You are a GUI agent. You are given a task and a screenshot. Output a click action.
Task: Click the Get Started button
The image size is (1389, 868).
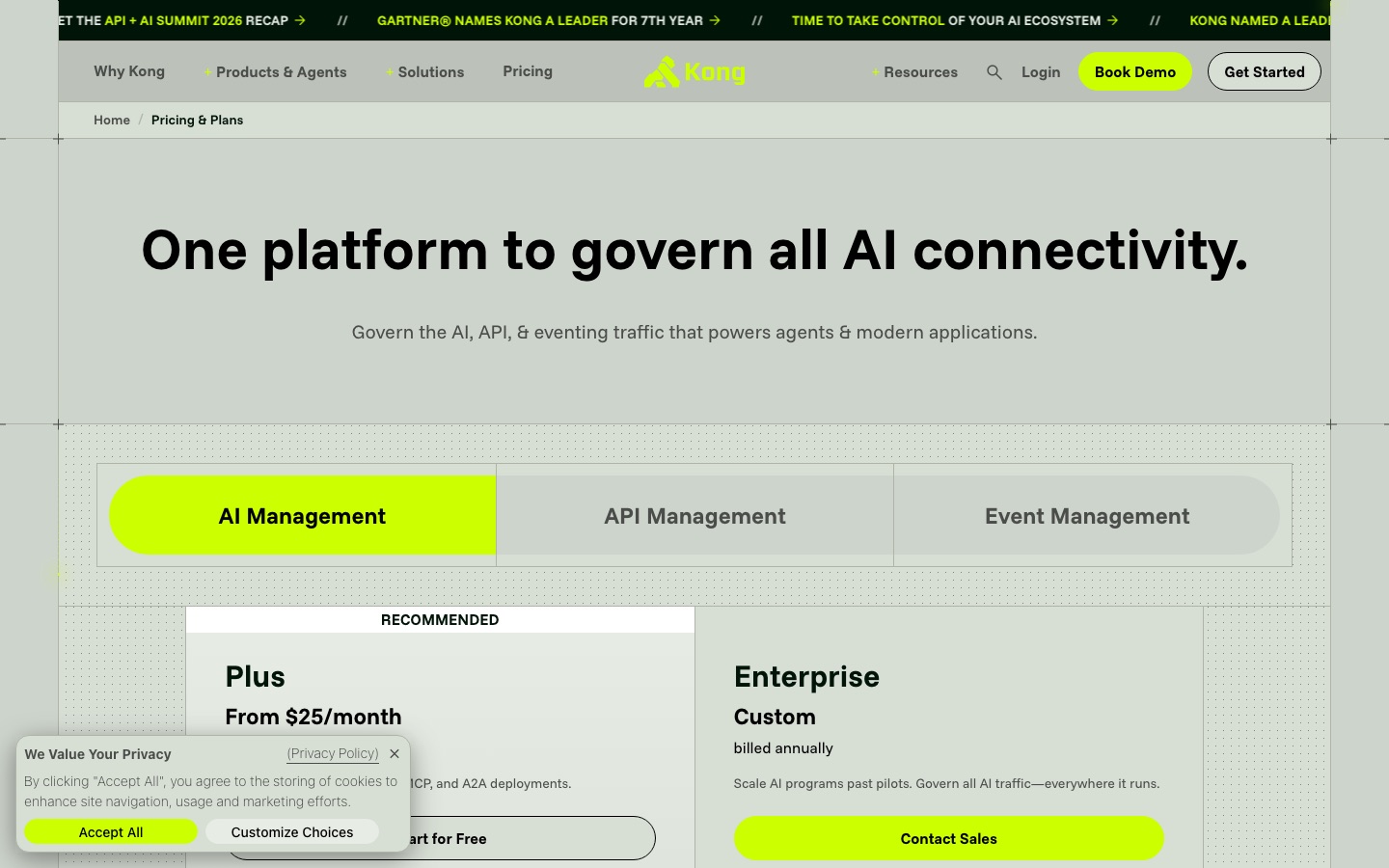click(1265, 71)
